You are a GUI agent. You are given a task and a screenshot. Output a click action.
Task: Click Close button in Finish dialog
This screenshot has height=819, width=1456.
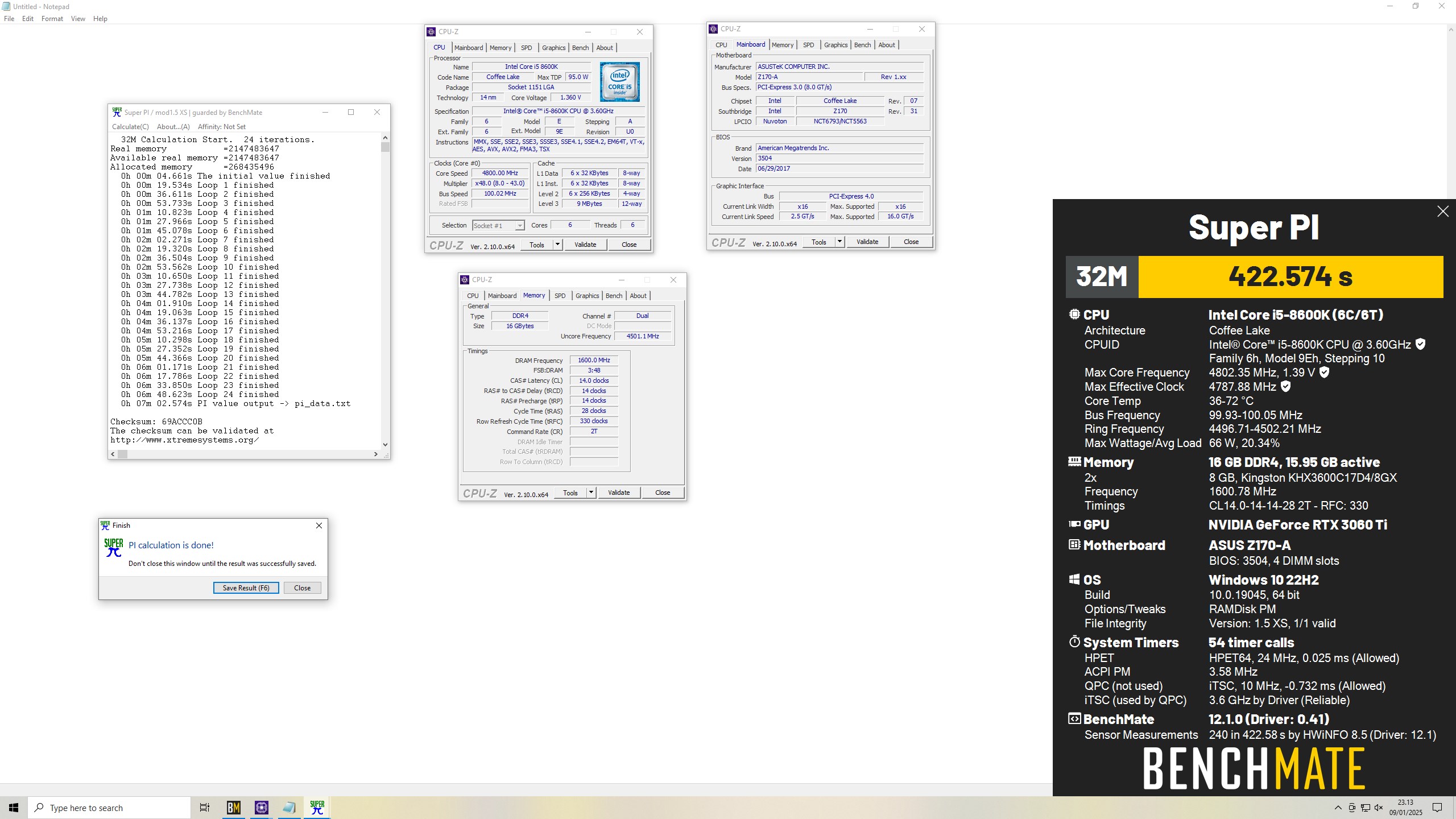click(302, 588)
